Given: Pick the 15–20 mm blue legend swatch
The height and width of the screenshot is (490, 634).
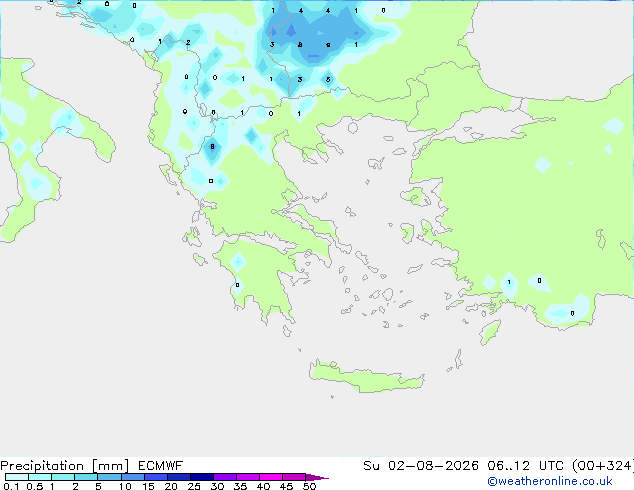Looking at the screenshot, I should click(156, 477).
